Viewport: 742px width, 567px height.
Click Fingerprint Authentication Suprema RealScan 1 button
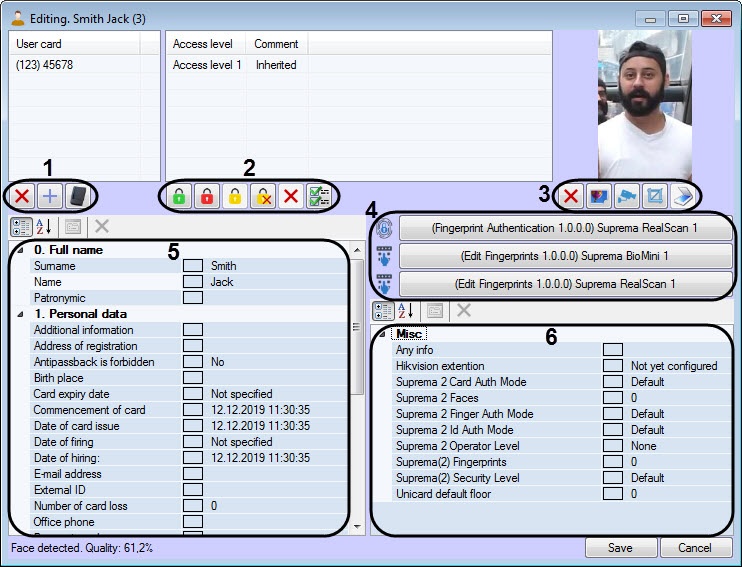point(565,228)
